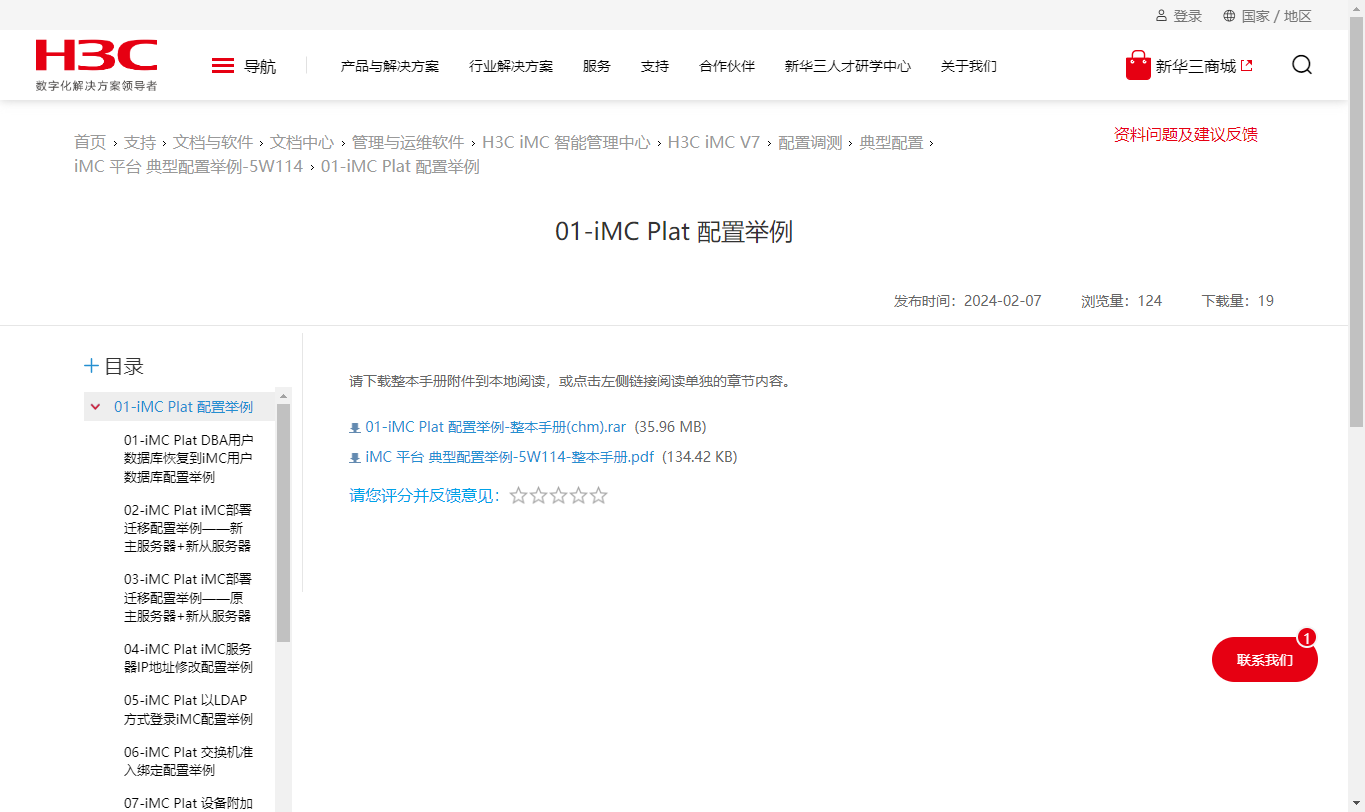Click the page title 01-iMC Plat 配置举例
Screen dimensions: 1365x812
tap(674, 232)
